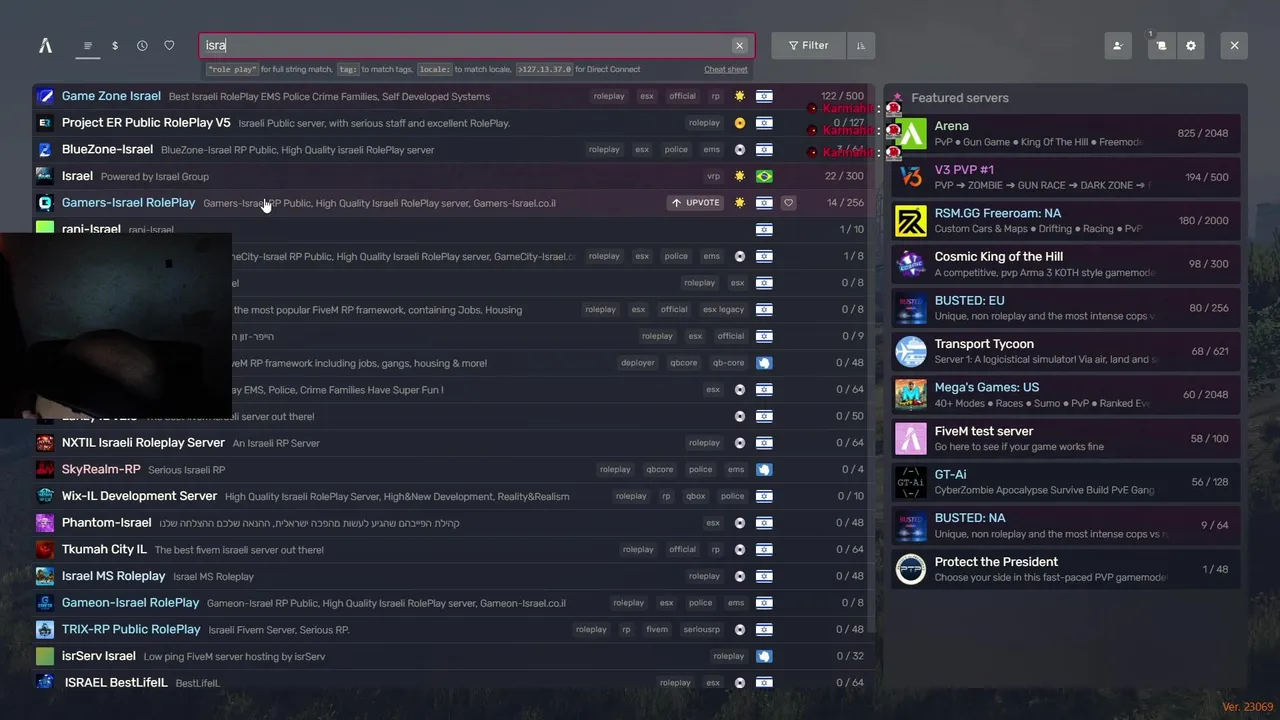Viewport: 1280px width, 720px height.
Task: Select the BlueZone-Israel server name
Action: pyautogui.click(x=107, y=149)
